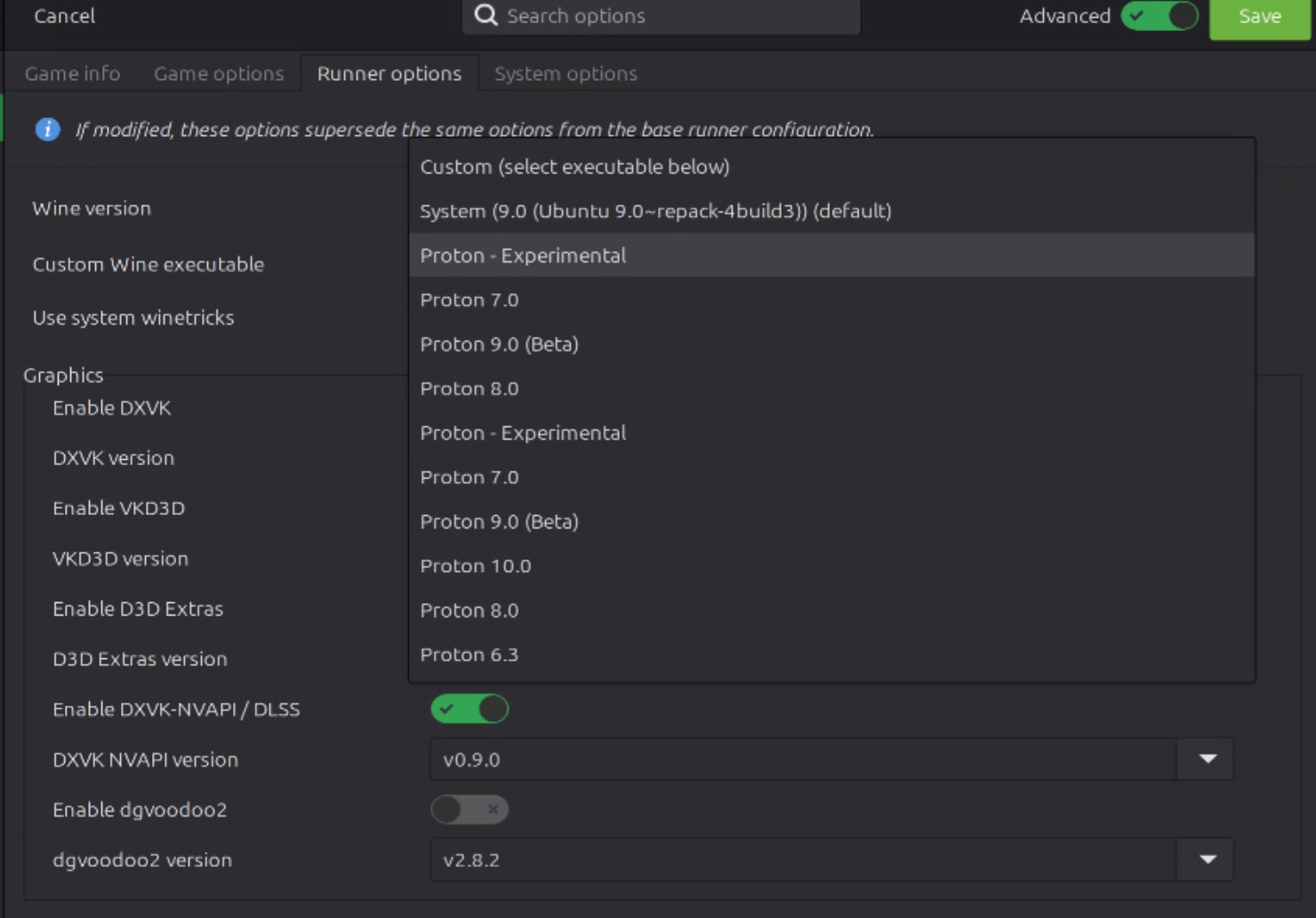Viewport: 1316px width, 918px height.
Task: Choose Proton 10.0 from the list
Action: [831, 566]
